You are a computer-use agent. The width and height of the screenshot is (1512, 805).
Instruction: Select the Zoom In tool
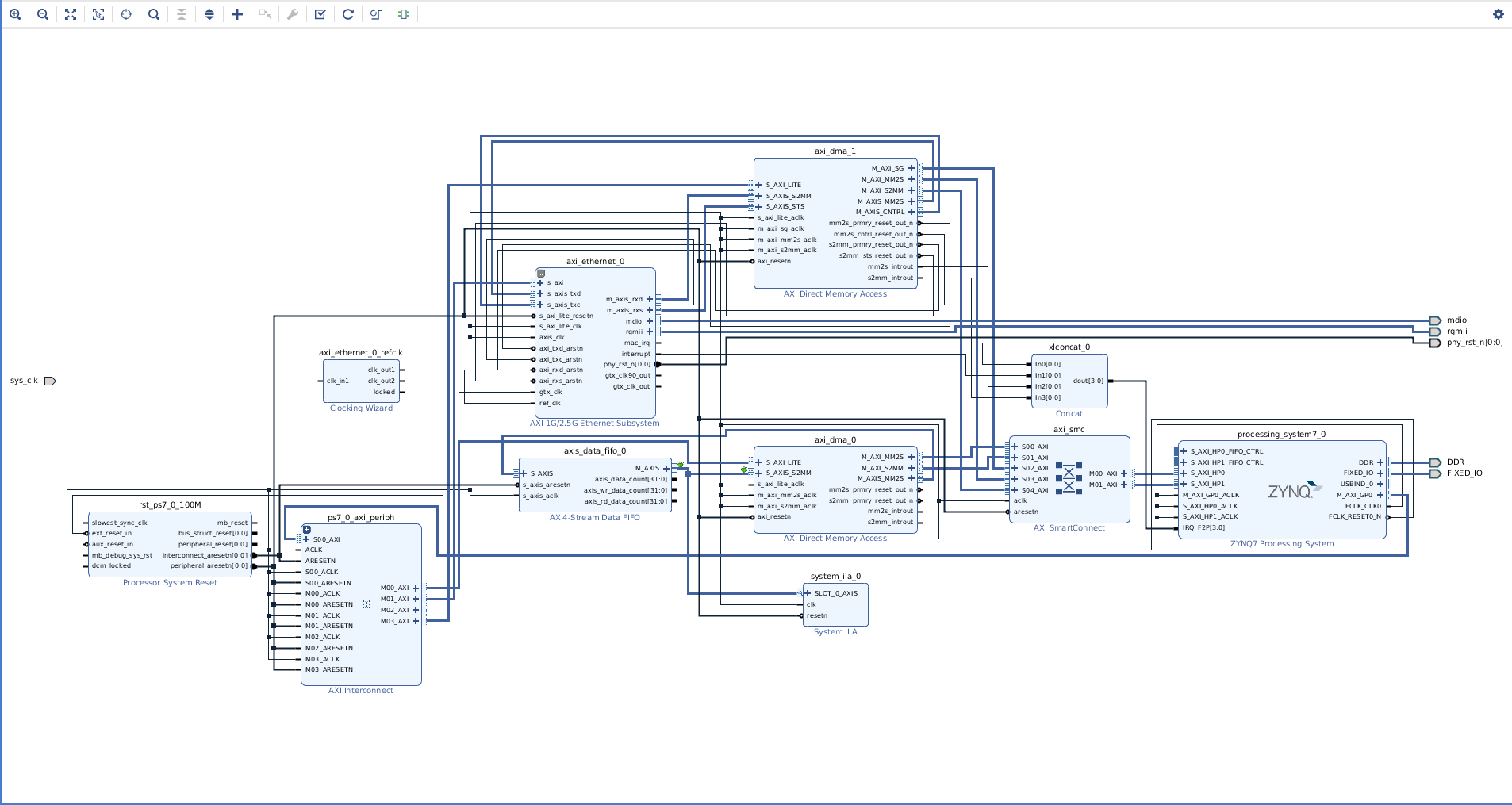(15, 13)
